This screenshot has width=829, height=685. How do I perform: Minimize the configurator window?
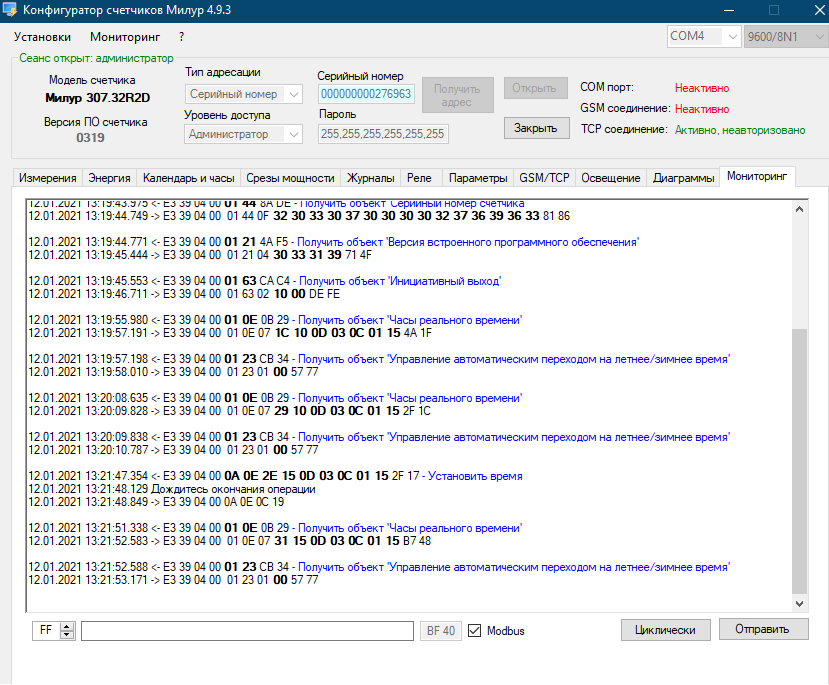tap(729, 11)
